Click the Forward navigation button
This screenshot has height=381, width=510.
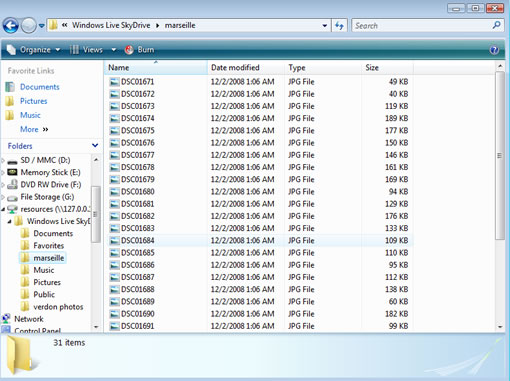tap(28, 25)
